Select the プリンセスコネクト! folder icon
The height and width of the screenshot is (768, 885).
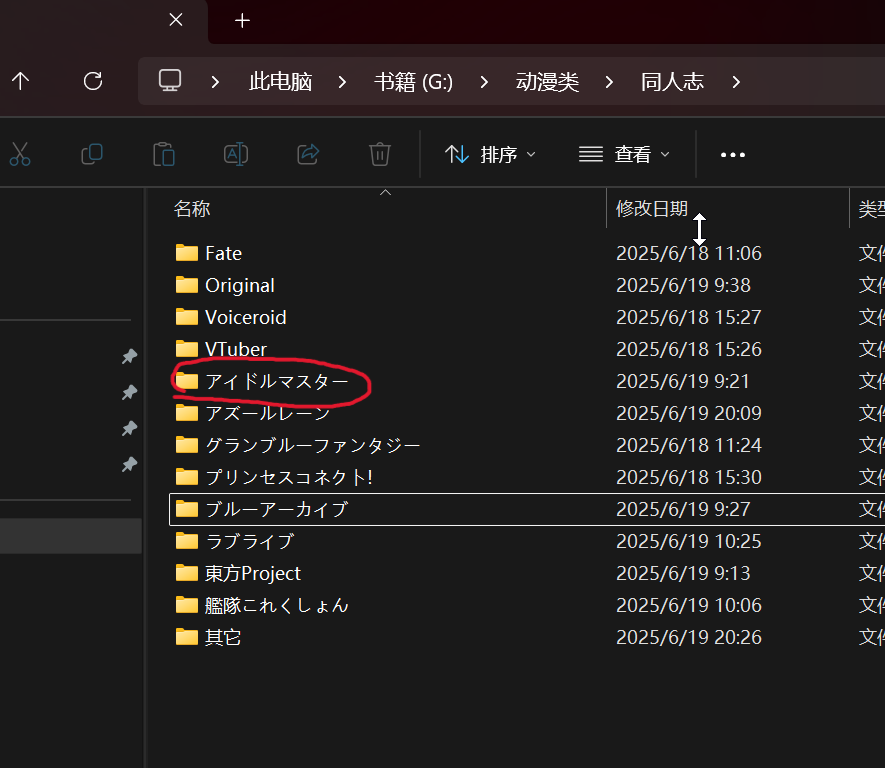click(187, 477)
